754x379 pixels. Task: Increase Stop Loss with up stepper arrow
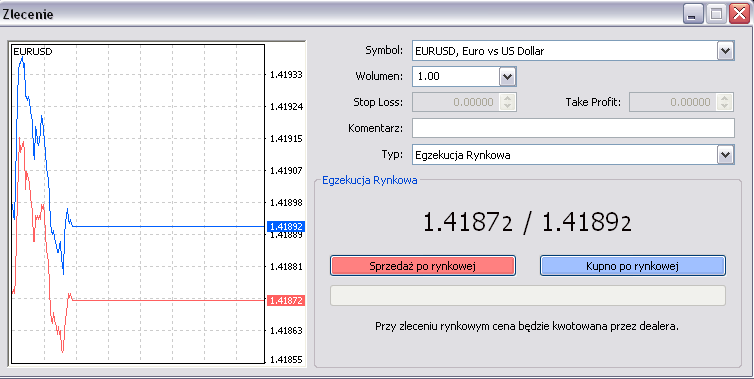click(x=508, y=98)
